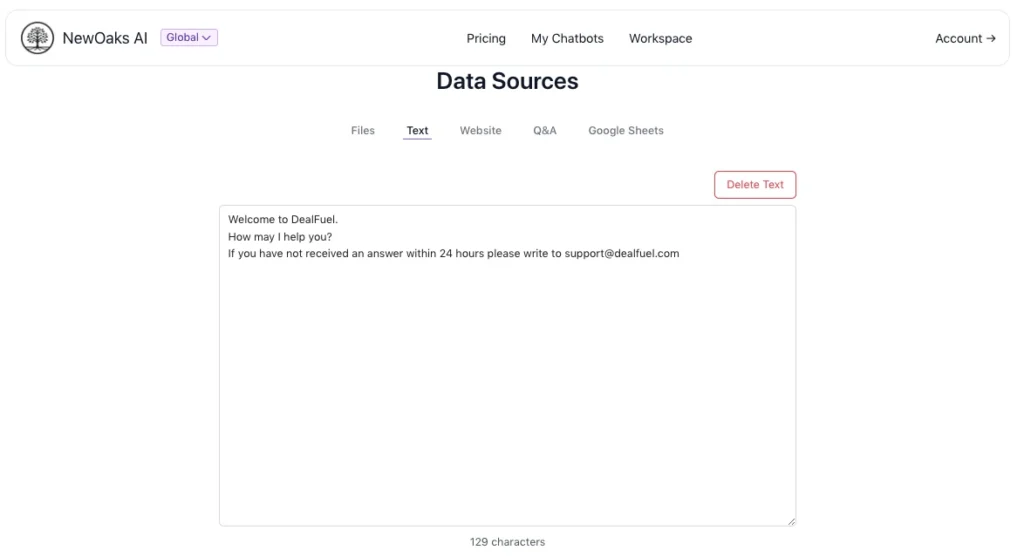1024x557 pixels.
Task: Switch to the Files tab
Action: (362, 131)
